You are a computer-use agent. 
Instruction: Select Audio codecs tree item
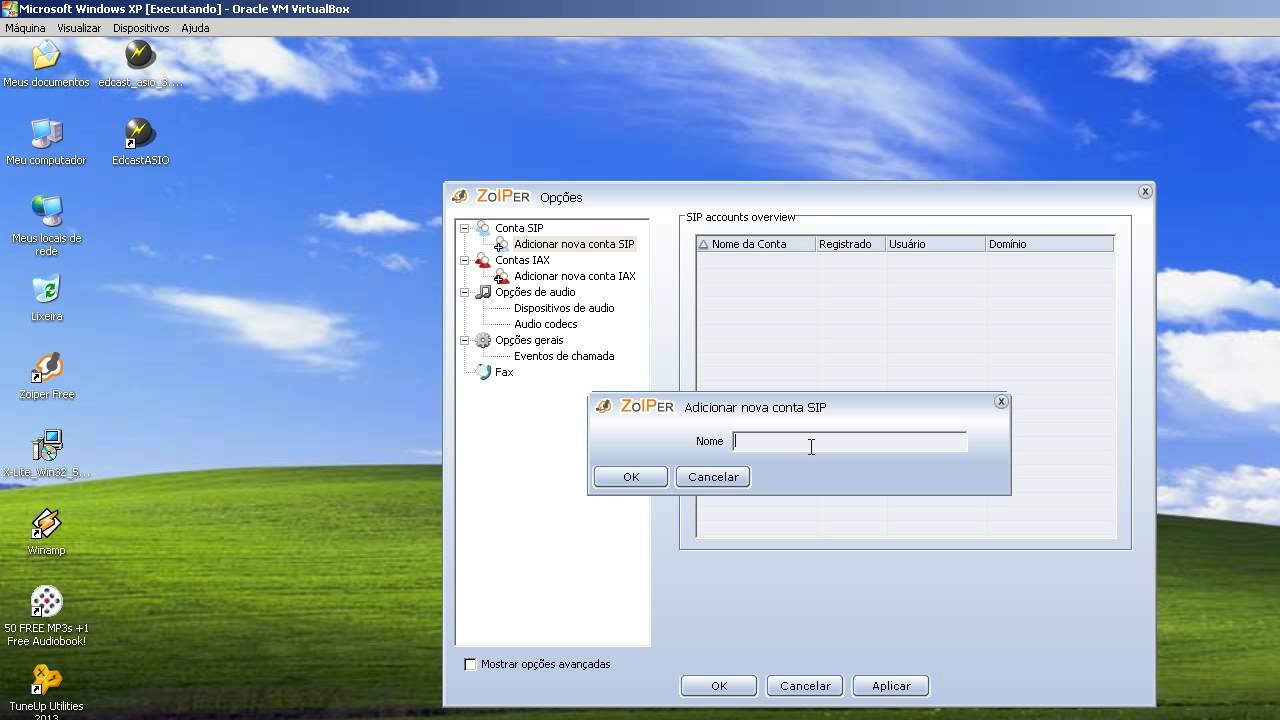(545, 324)
